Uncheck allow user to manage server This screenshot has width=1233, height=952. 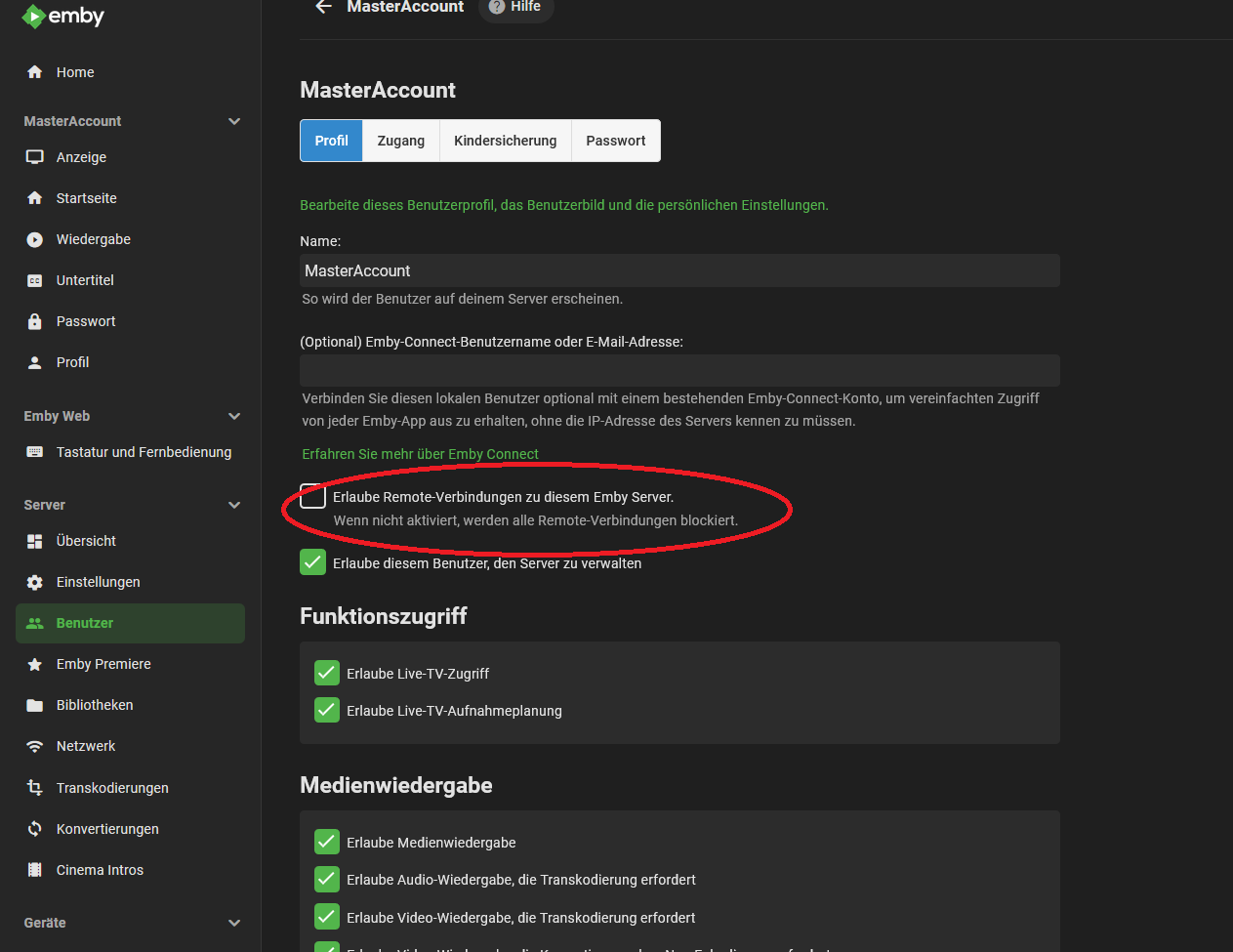point(312,562)
